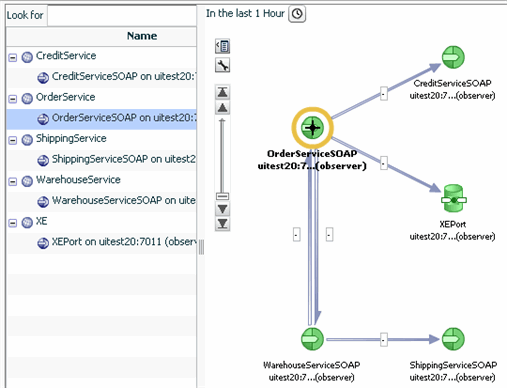Click the XEPort graph label text
Image resolution: width=507 pixels, height=388 pixels.
(452, 230)
